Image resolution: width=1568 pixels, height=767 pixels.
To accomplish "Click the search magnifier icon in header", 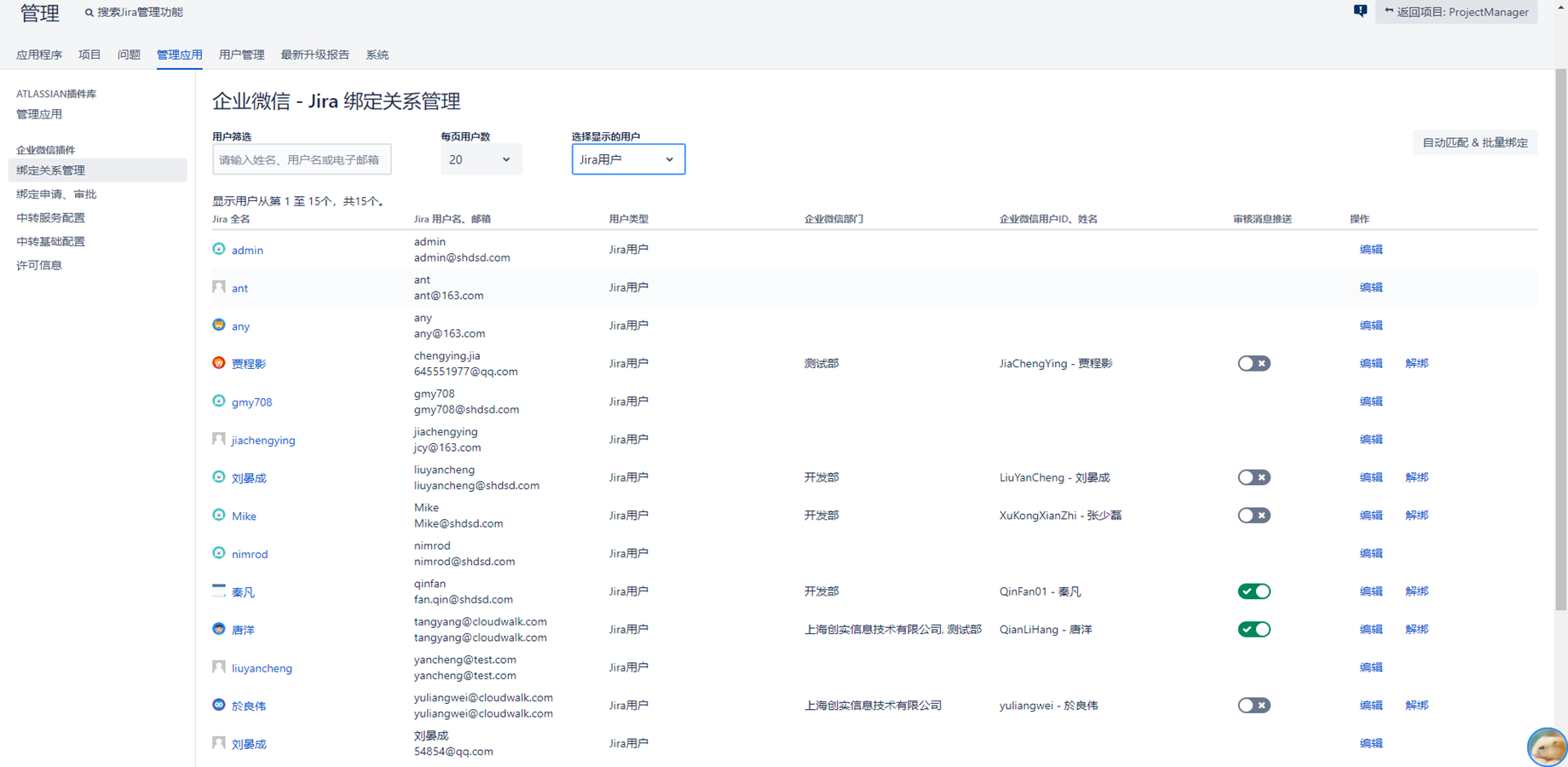I will tap(89, 13).
